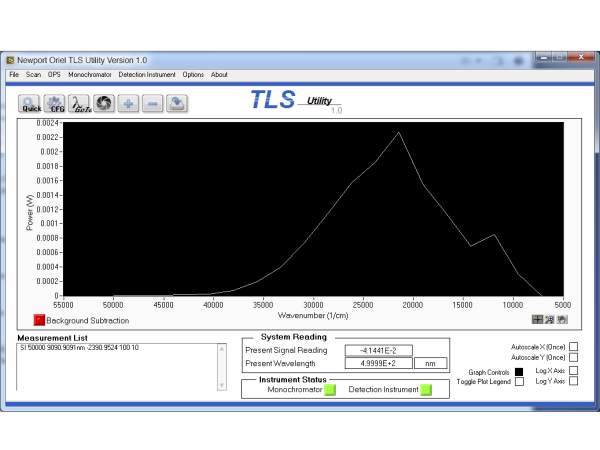This screenshot has height=450, width=600.
Task: Open the Scan menu
Action: [33, 74]
